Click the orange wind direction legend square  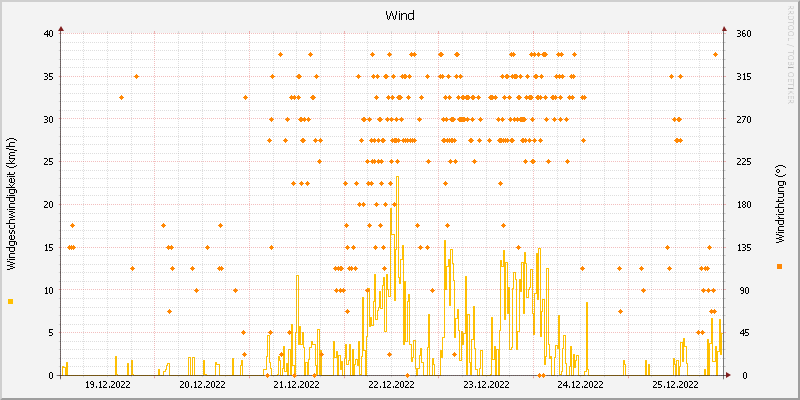(x=779, y=266)
